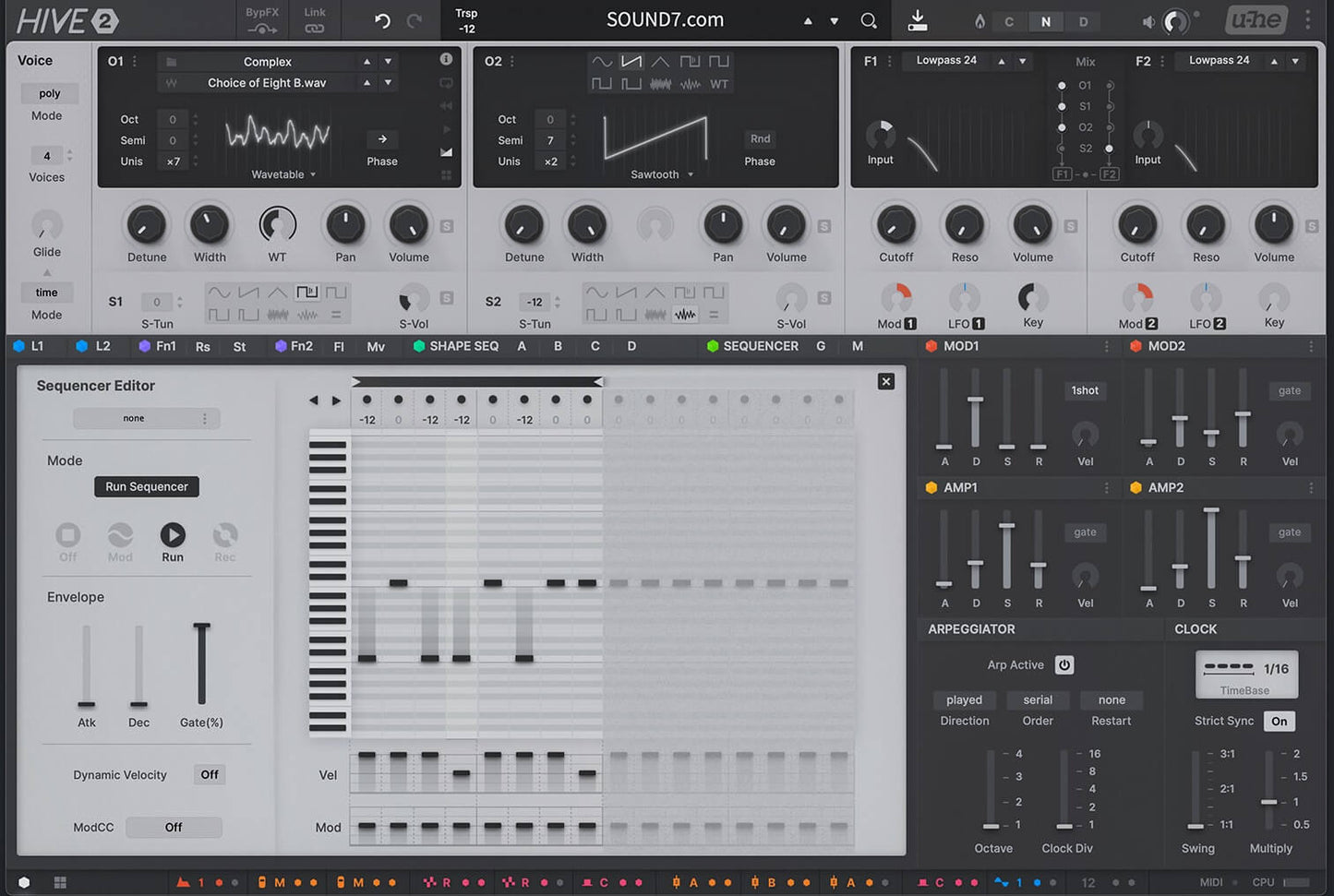Image resolution: width=1334 pixels, height=896 pixels.
Task: Open the F1 Lowpass 24 filter dropdown
Action: [946, 61]
